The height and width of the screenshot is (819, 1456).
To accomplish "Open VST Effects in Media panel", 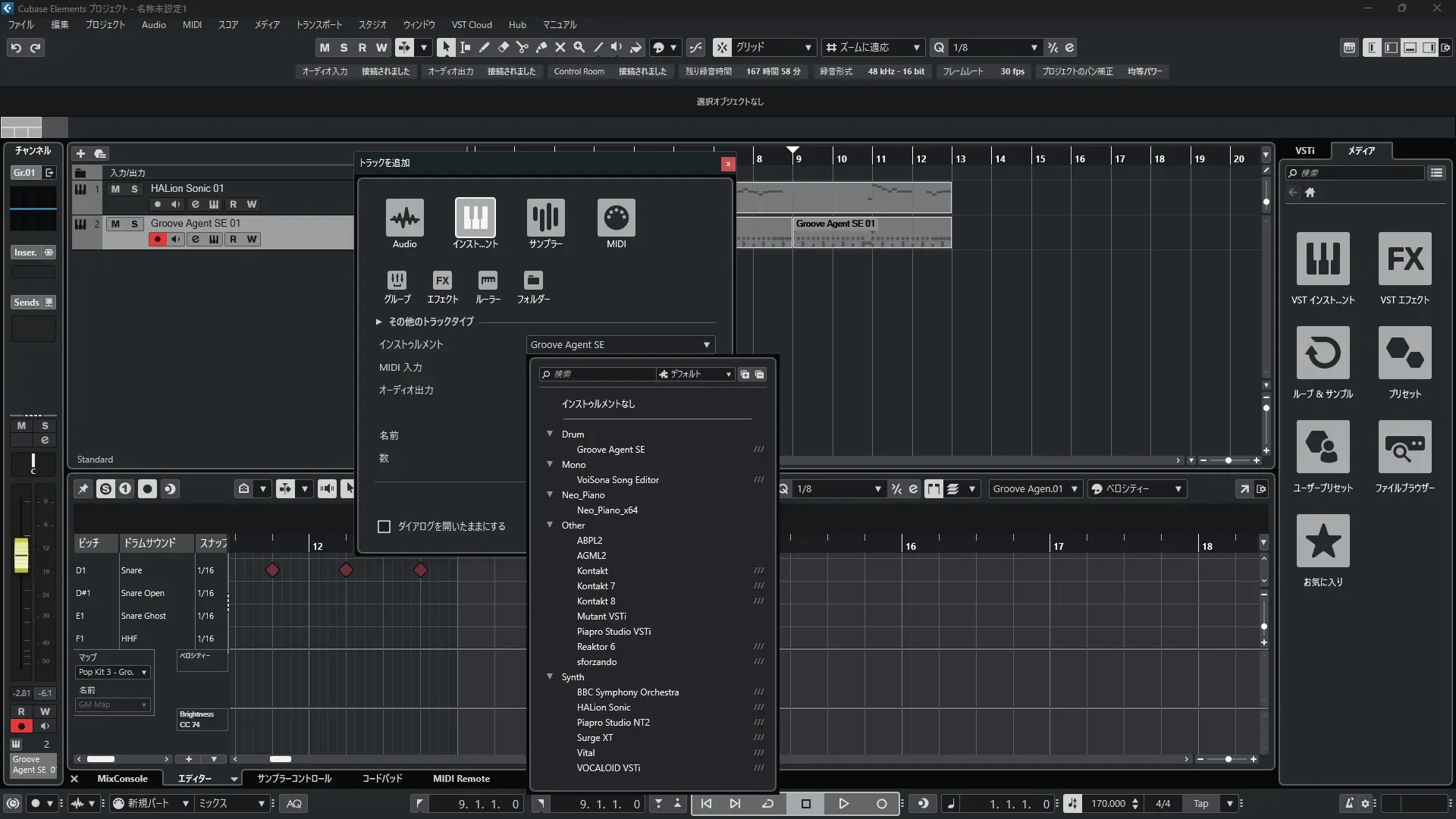I will [1404, 259].
